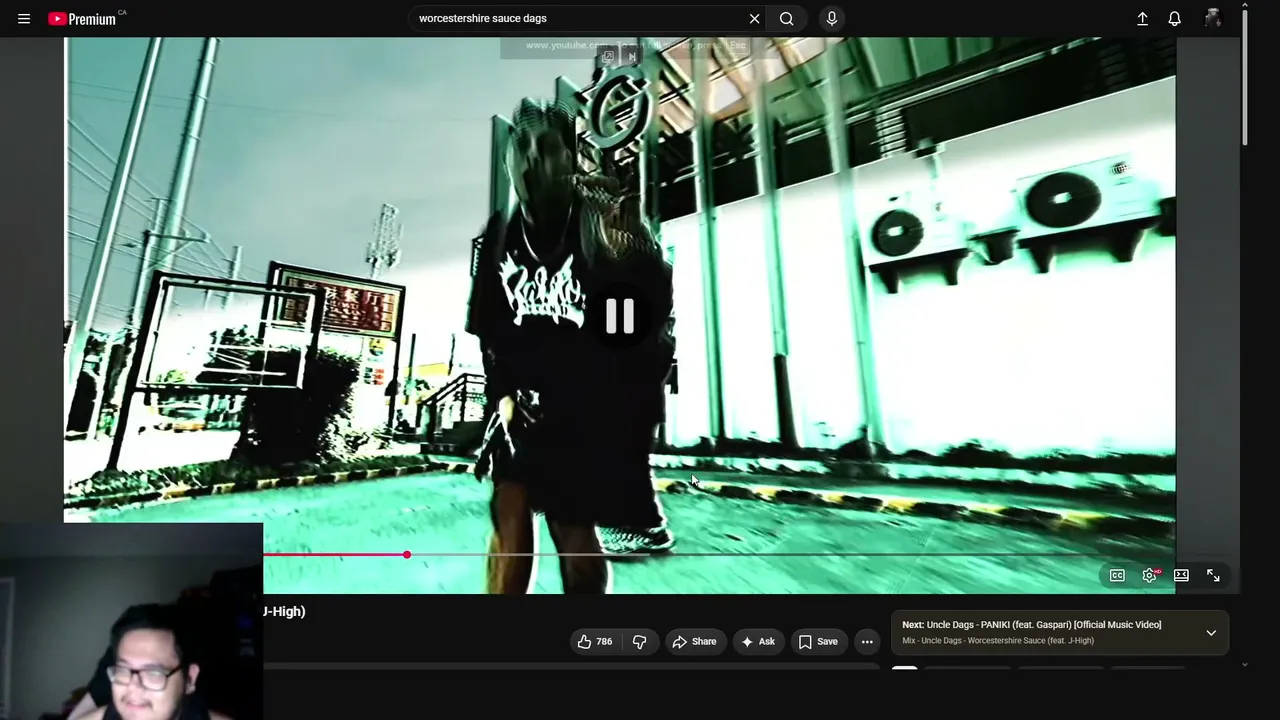Share this video
This screenshot has height=720, width=1280.
[x=694, y=642]
